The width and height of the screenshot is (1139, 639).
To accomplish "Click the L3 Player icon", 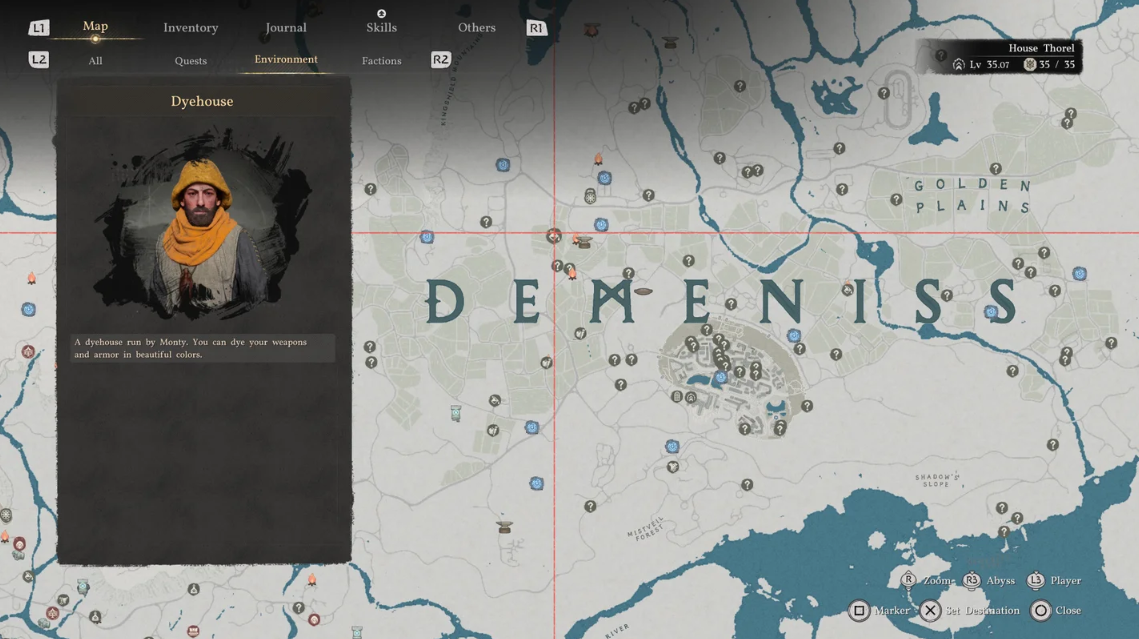I will point(1036,580).
